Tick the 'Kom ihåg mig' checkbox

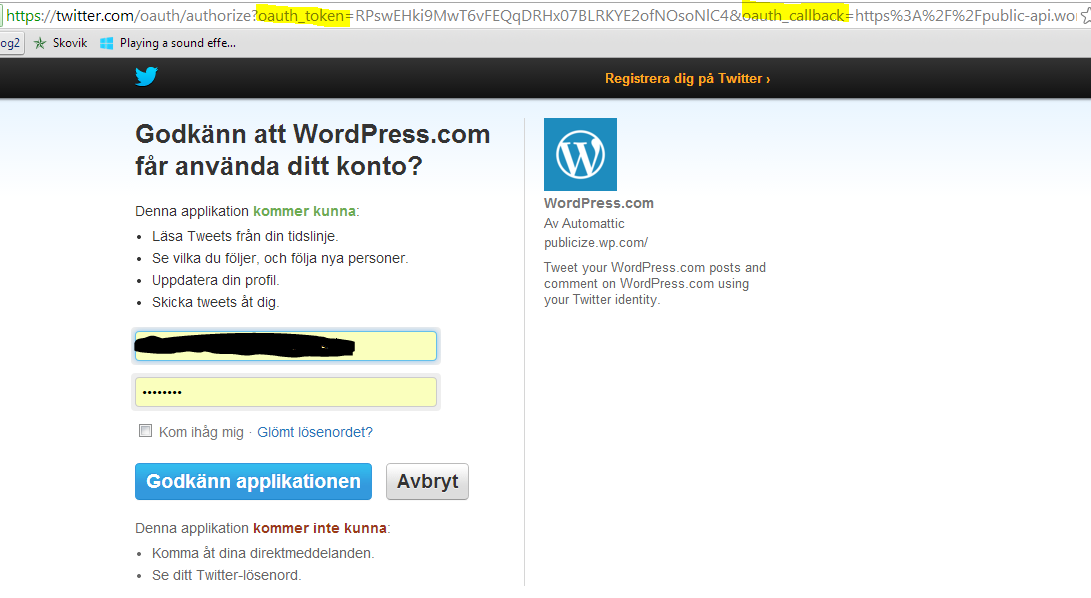point(146,431)
